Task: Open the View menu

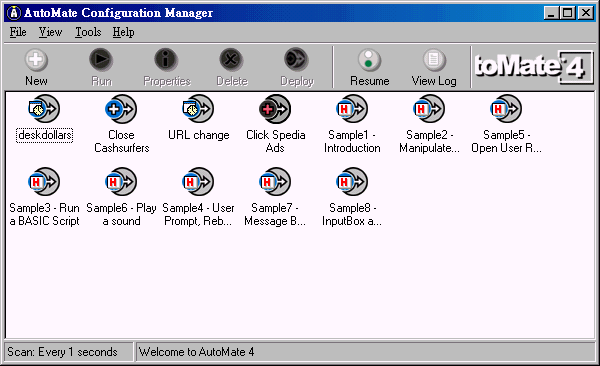Action: coord(50,32)
